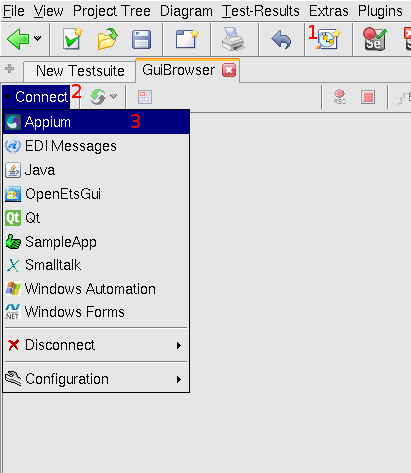This screenshot has width=411, height=473.
Task: Choose EDI Messages from Connect menu
Action: point(96,146)
